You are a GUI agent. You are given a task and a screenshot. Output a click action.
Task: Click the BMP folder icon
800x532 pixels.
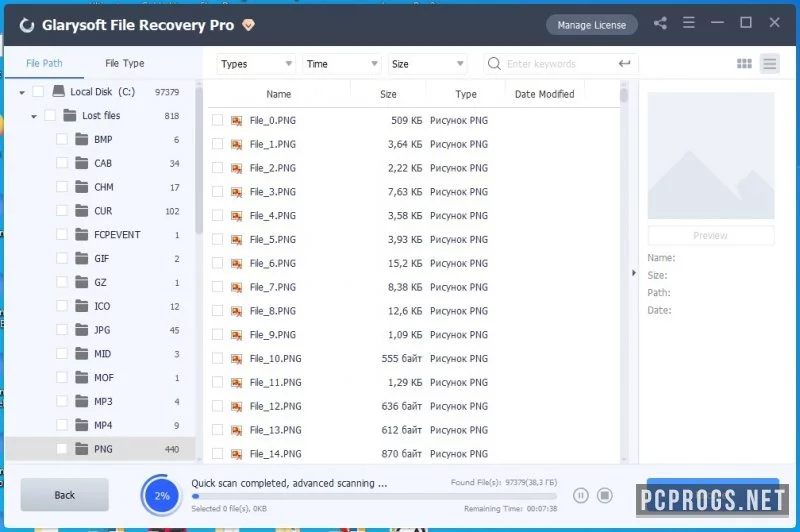pos(82,139)
